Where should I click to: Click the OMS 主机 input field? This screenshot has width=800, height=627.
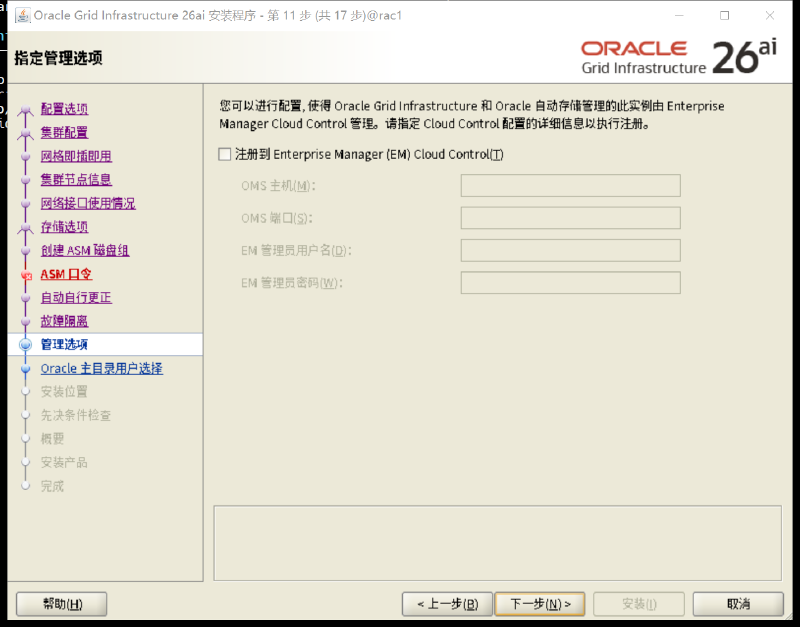coord(570,186)
